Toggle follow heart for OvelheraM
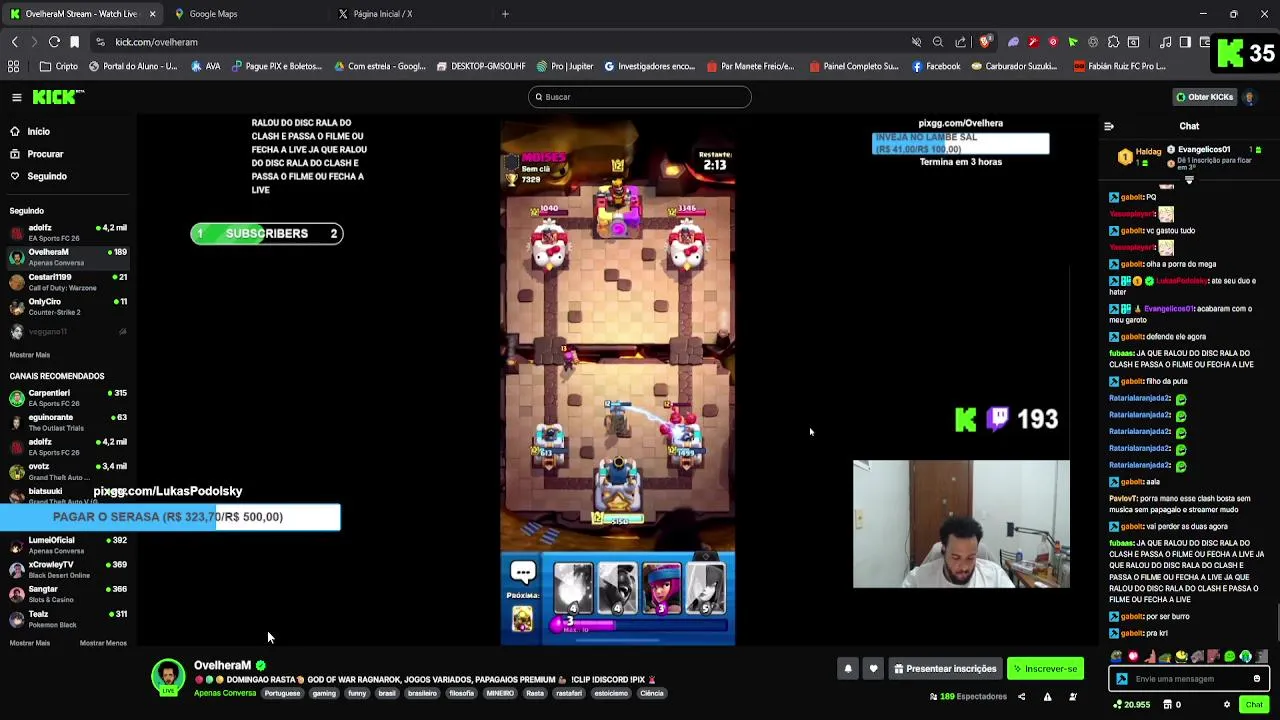 coord(873,669)
